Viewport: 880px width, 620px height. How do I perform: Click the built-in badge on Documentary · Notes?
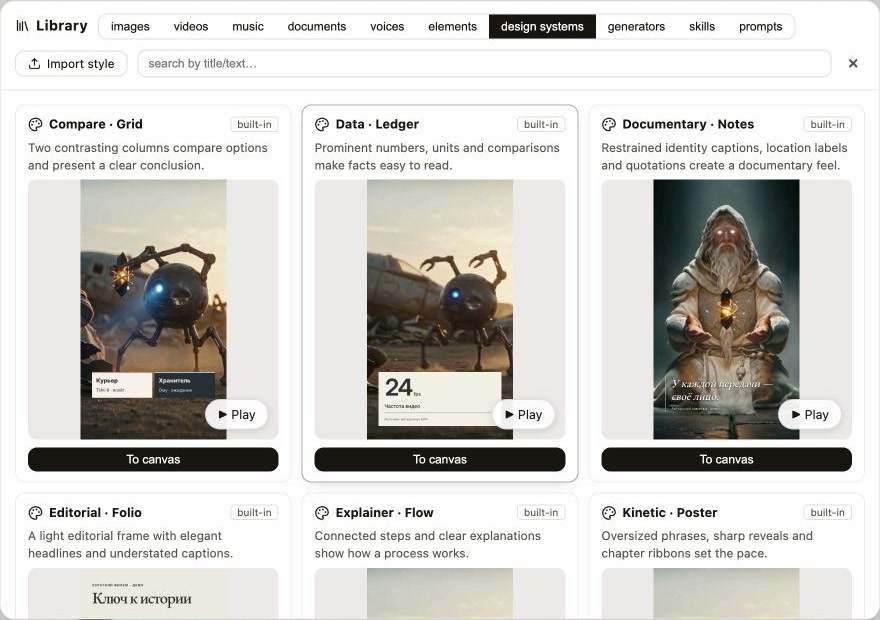click(828, 125)
